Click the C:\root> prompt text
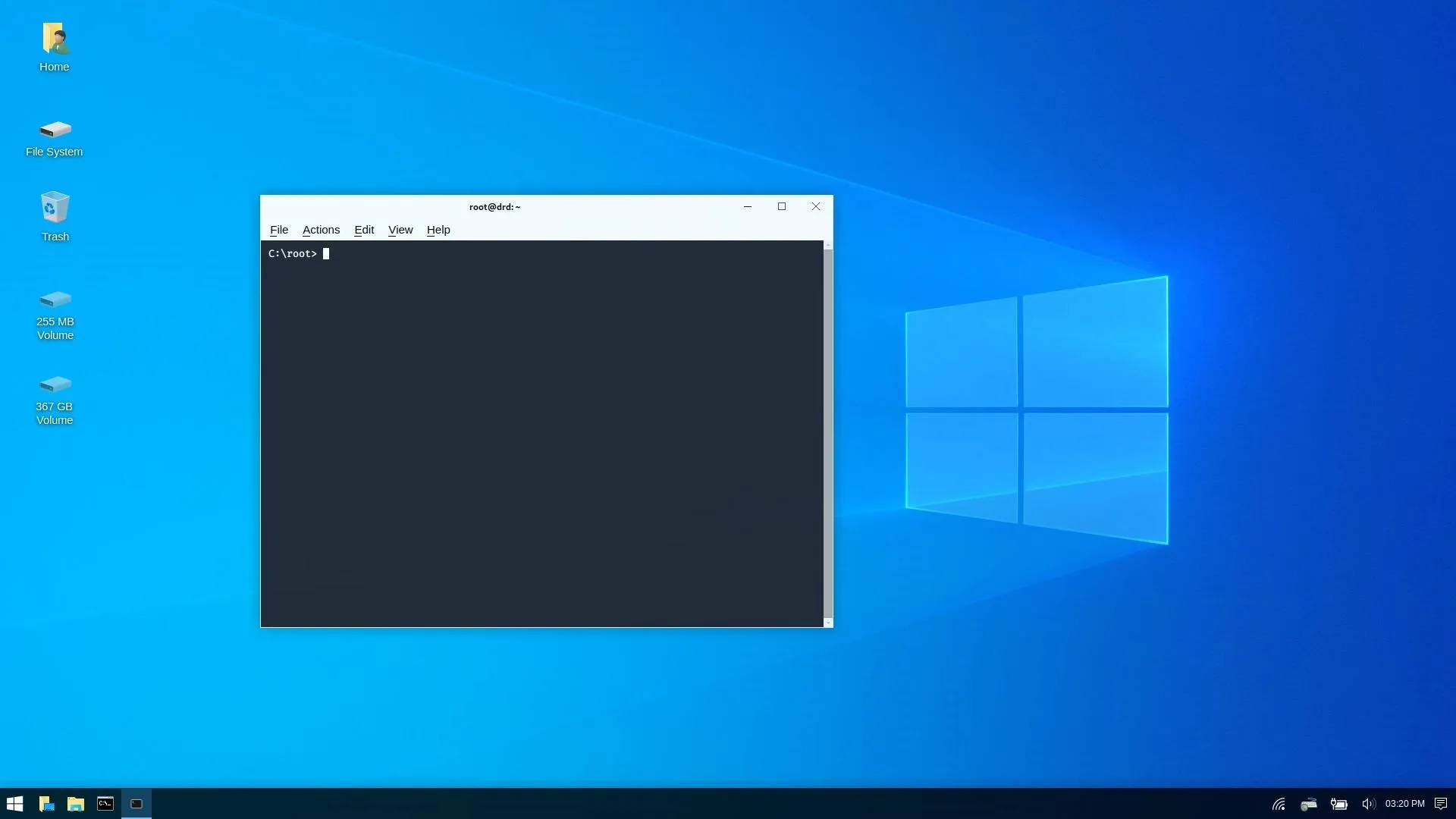The image size is (1456, 819). [293, 254]
